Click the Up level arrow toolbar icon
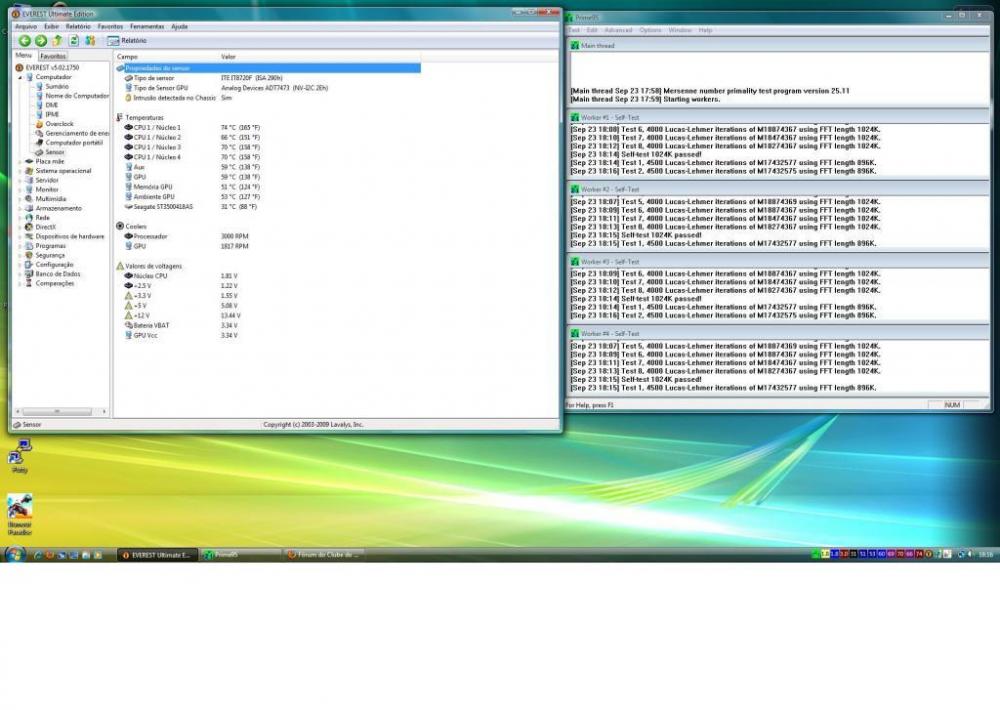 point(58,41)
